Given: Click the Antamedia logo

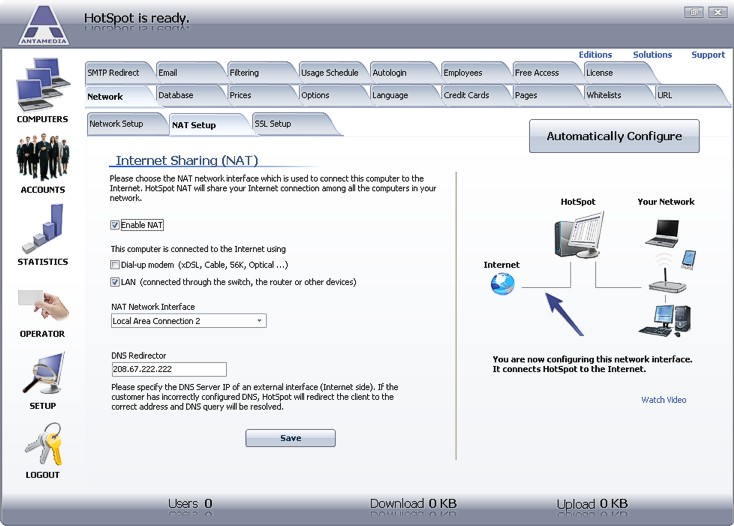Looking at the screenshot, I should (44, 25).
